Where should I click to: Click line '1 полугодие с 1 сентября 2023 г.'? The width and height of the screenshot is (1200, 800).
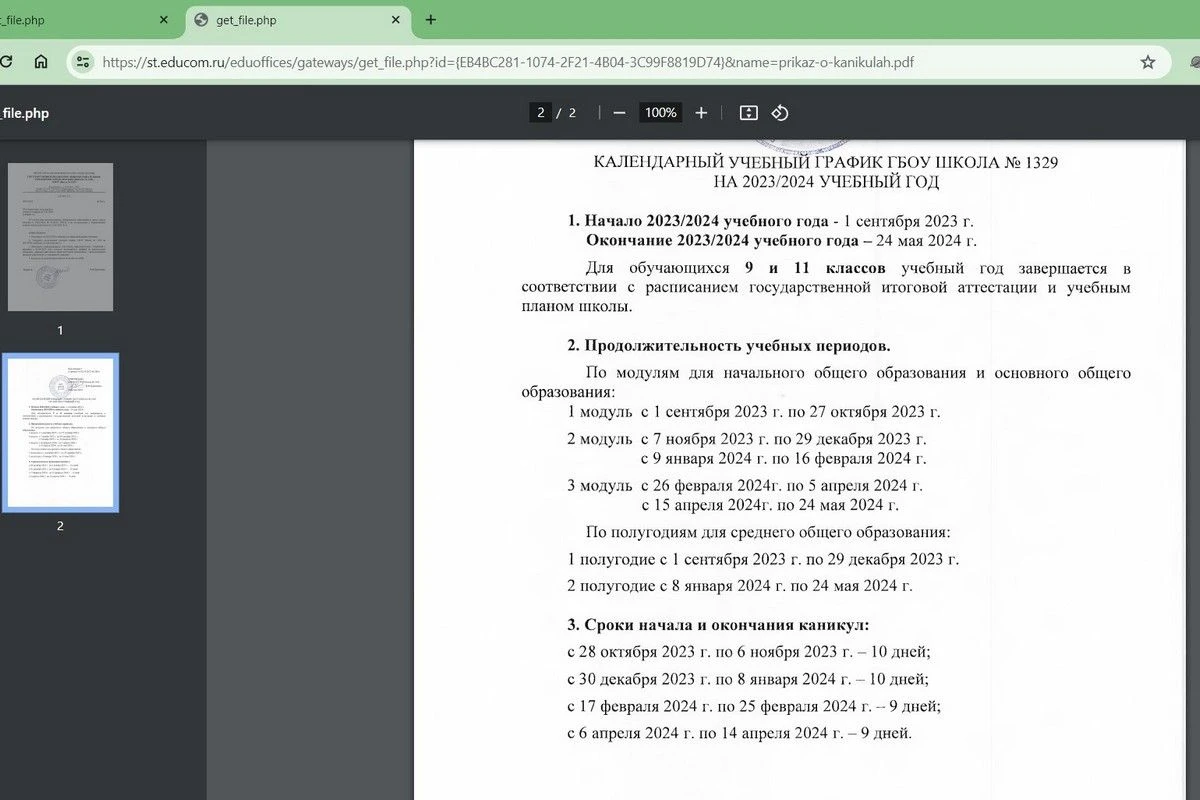(763, 559)
